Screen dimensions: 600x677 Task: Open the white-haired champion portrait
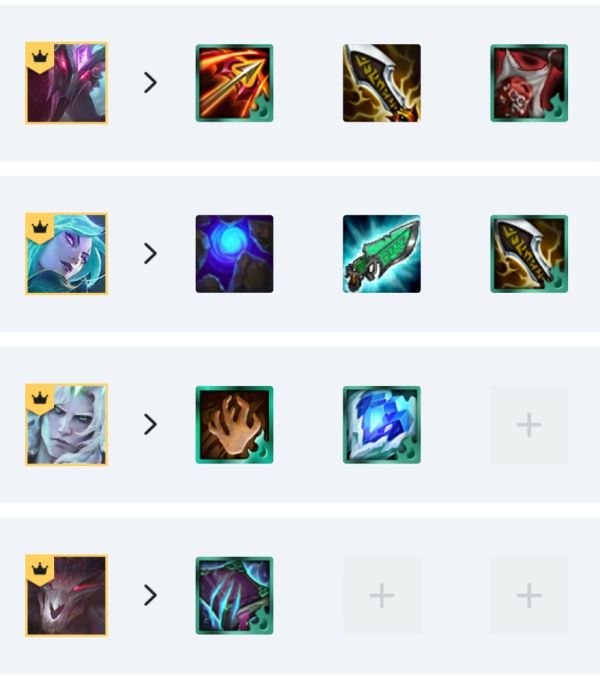click(x=66, y=425)
